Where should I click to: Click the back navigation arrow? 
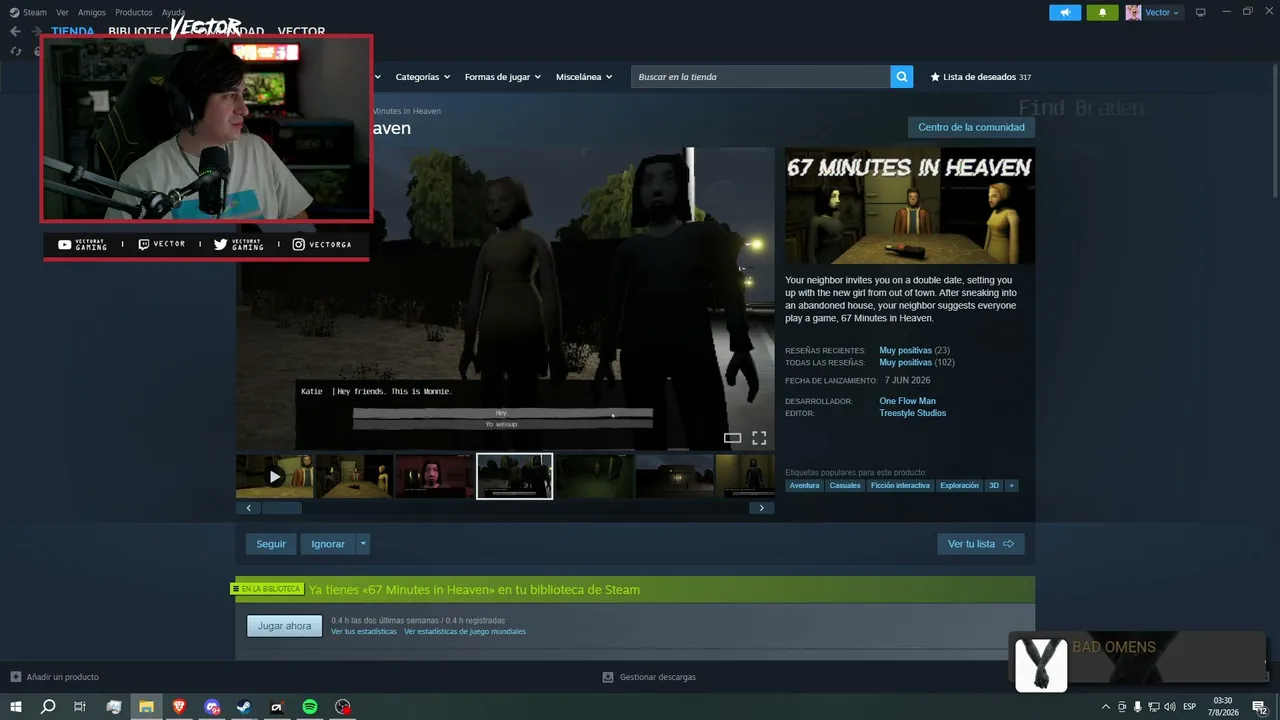pyautogui.click(x=15, y=31)
